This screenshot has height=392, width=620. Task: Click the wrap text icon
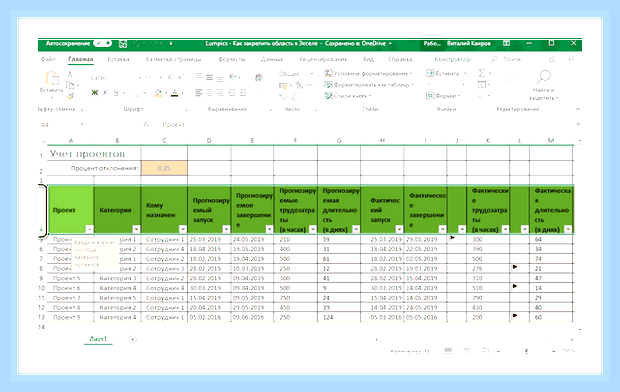(x=259, y=78)
